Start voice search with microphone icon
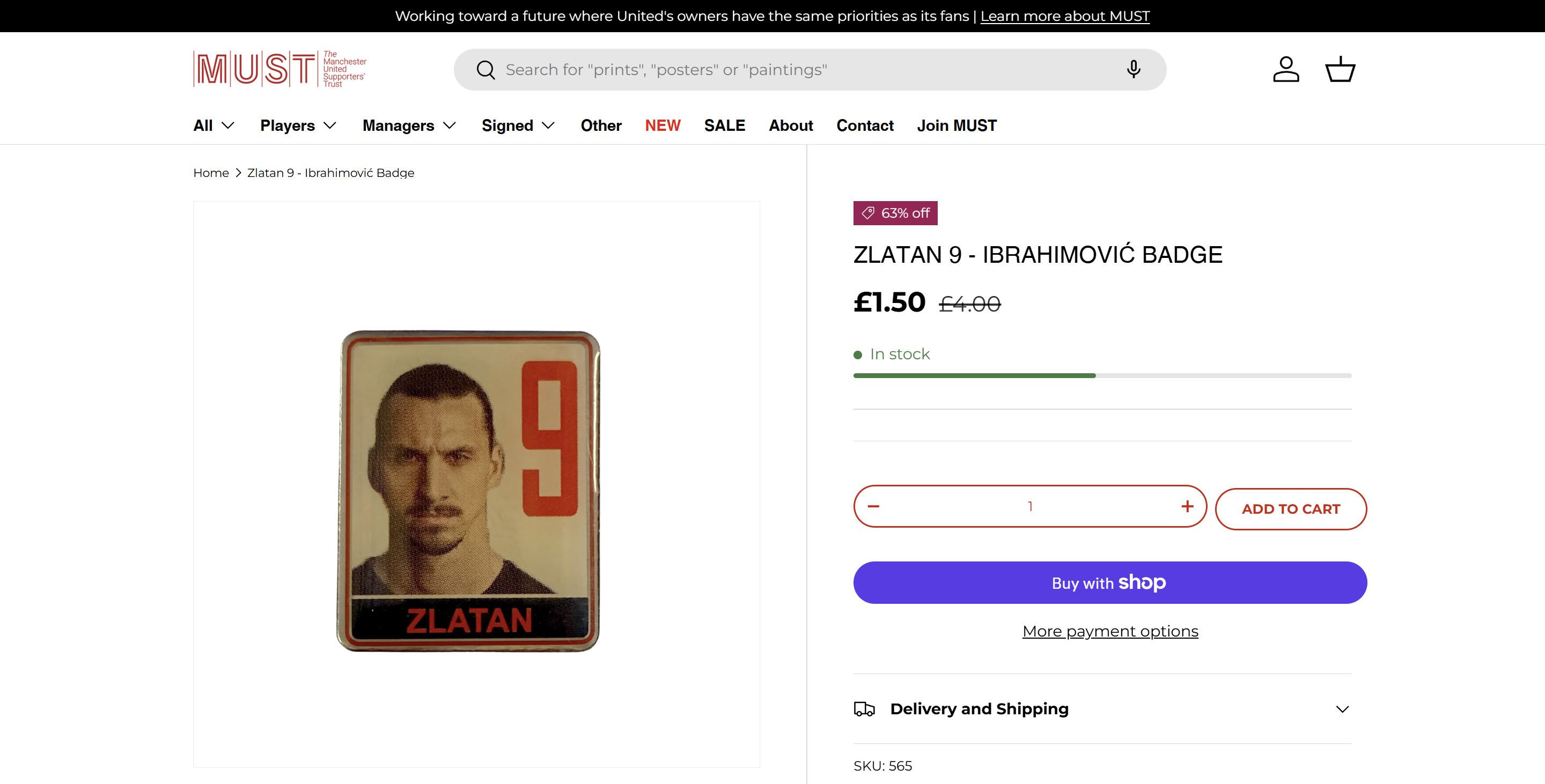Screen dimensions: 1545x784 pyautogui.click(x=1133, y=70)
